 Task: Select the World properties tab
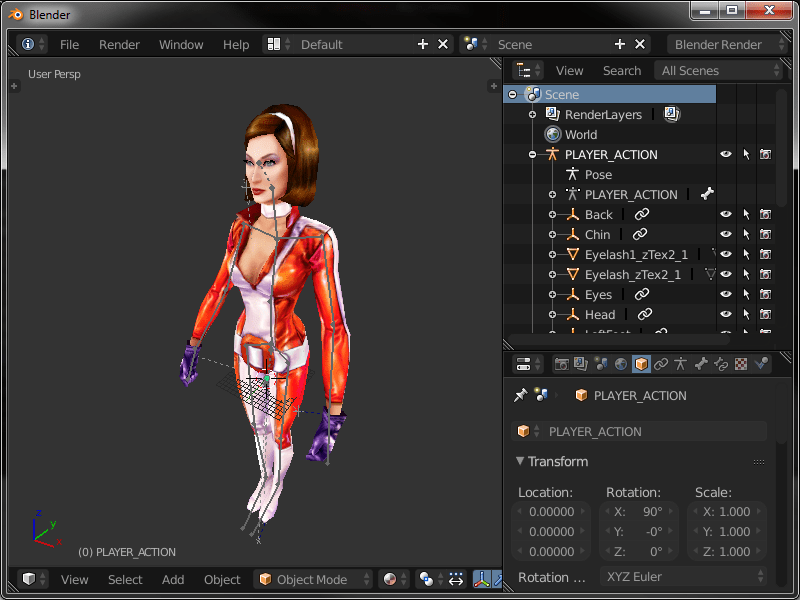621,364
